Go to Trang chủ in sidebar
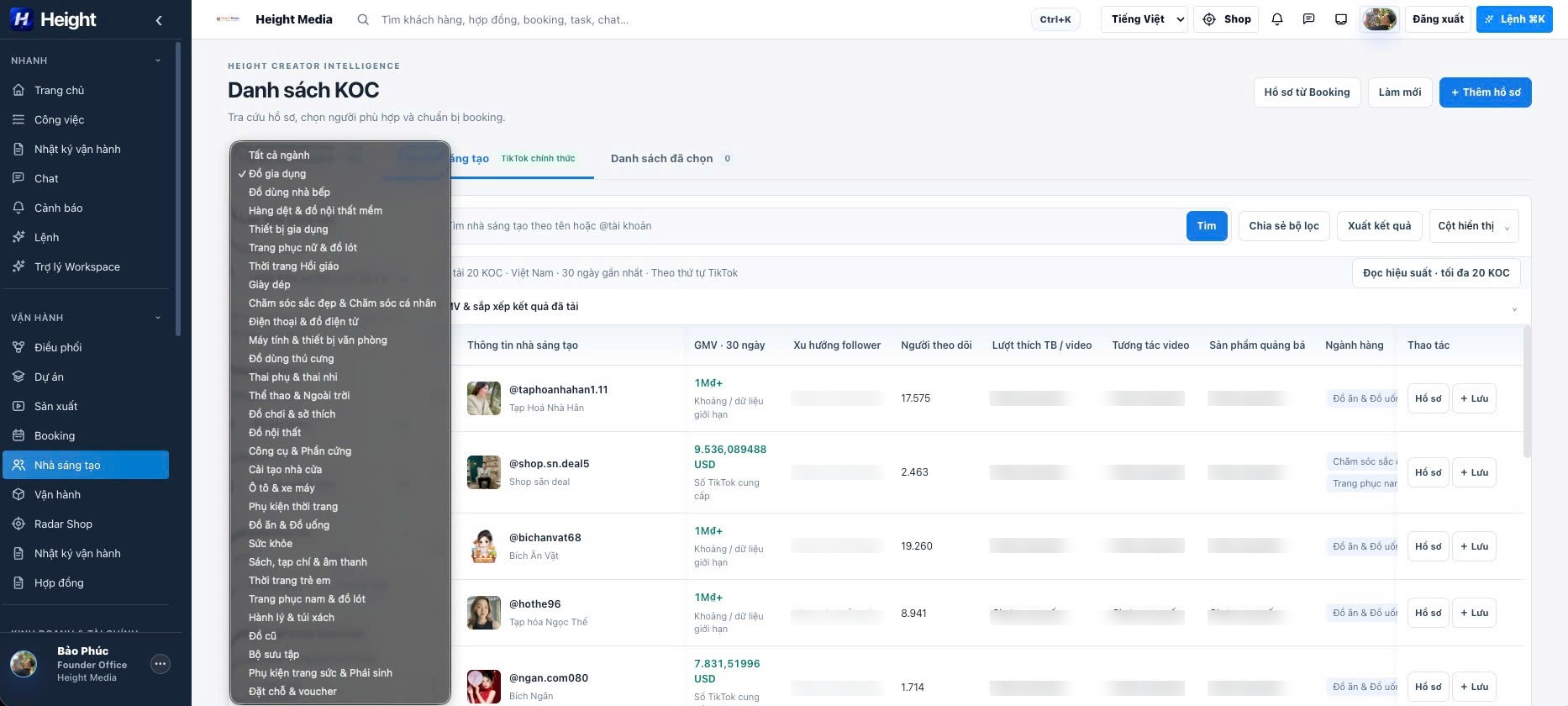 click(86, 90)
